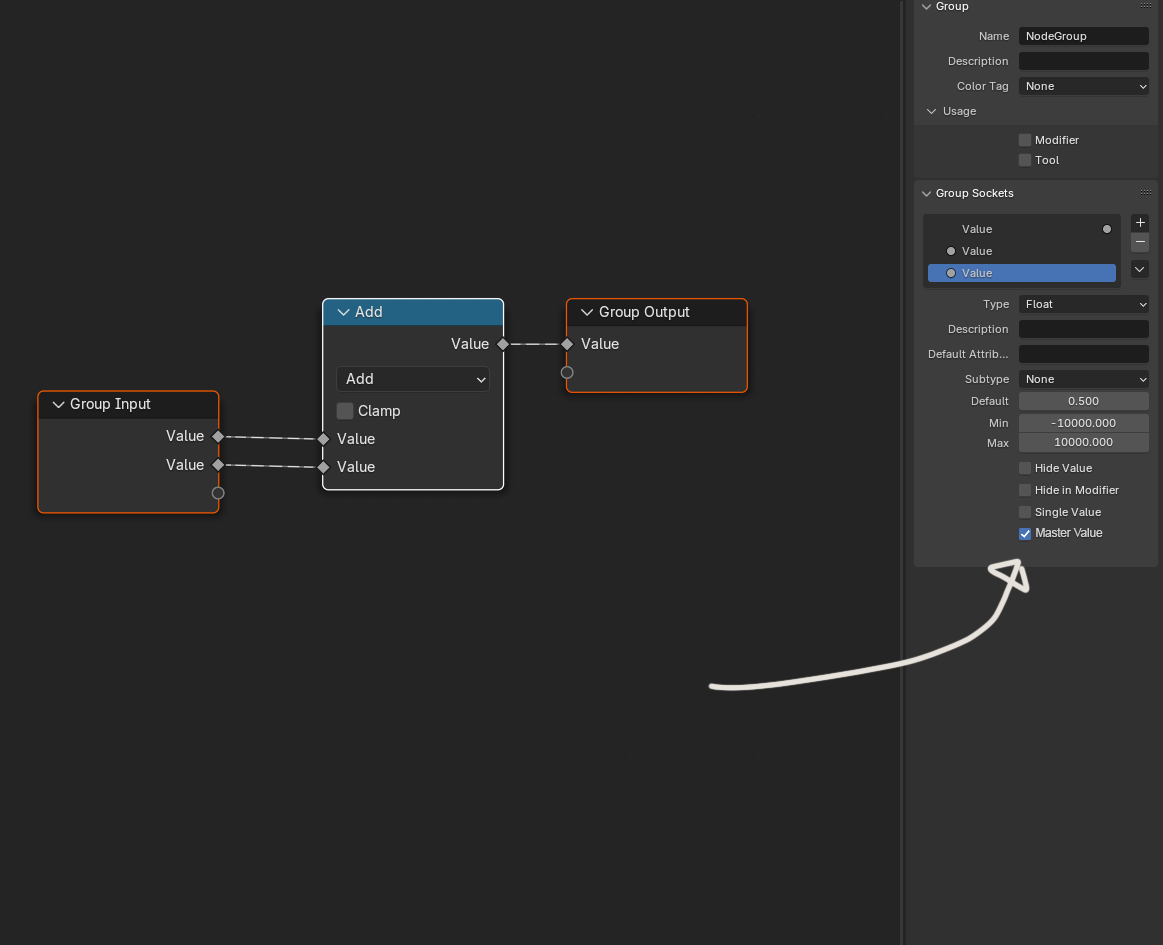Click the Group Sockets panel drag grip dots
This screenshot has height=945, width=1163.
pyautogui.click(x=1146, y=193)
